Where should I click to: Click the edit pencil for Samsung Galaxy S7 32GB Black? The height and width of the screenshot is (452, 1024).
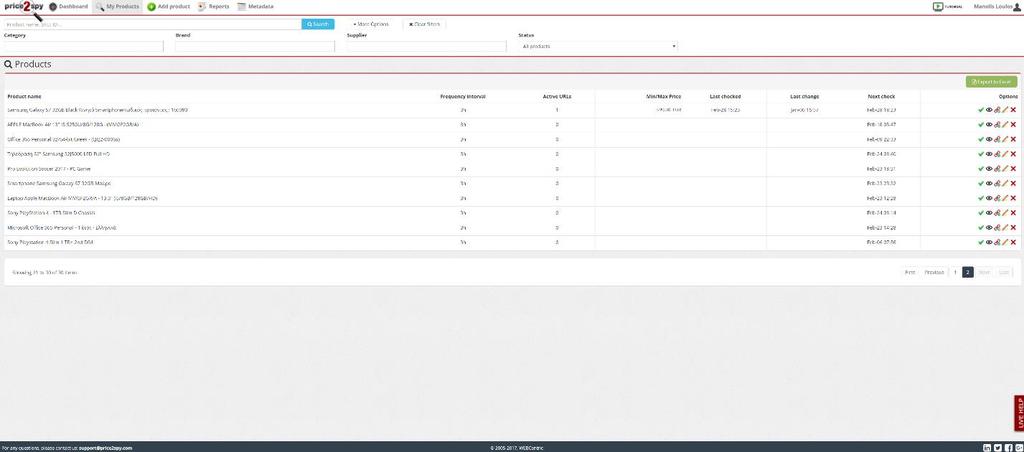1005,110
